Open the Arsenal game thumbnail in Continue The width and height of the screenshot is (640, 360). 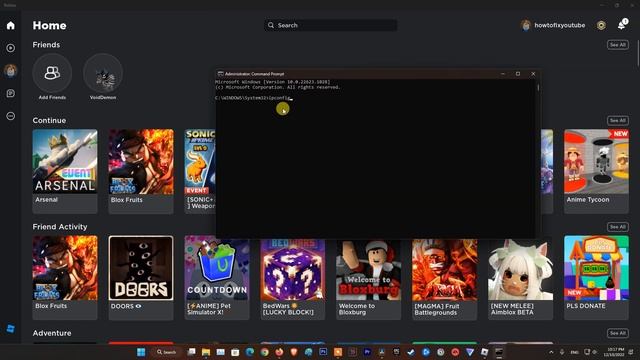pos(65,162)
